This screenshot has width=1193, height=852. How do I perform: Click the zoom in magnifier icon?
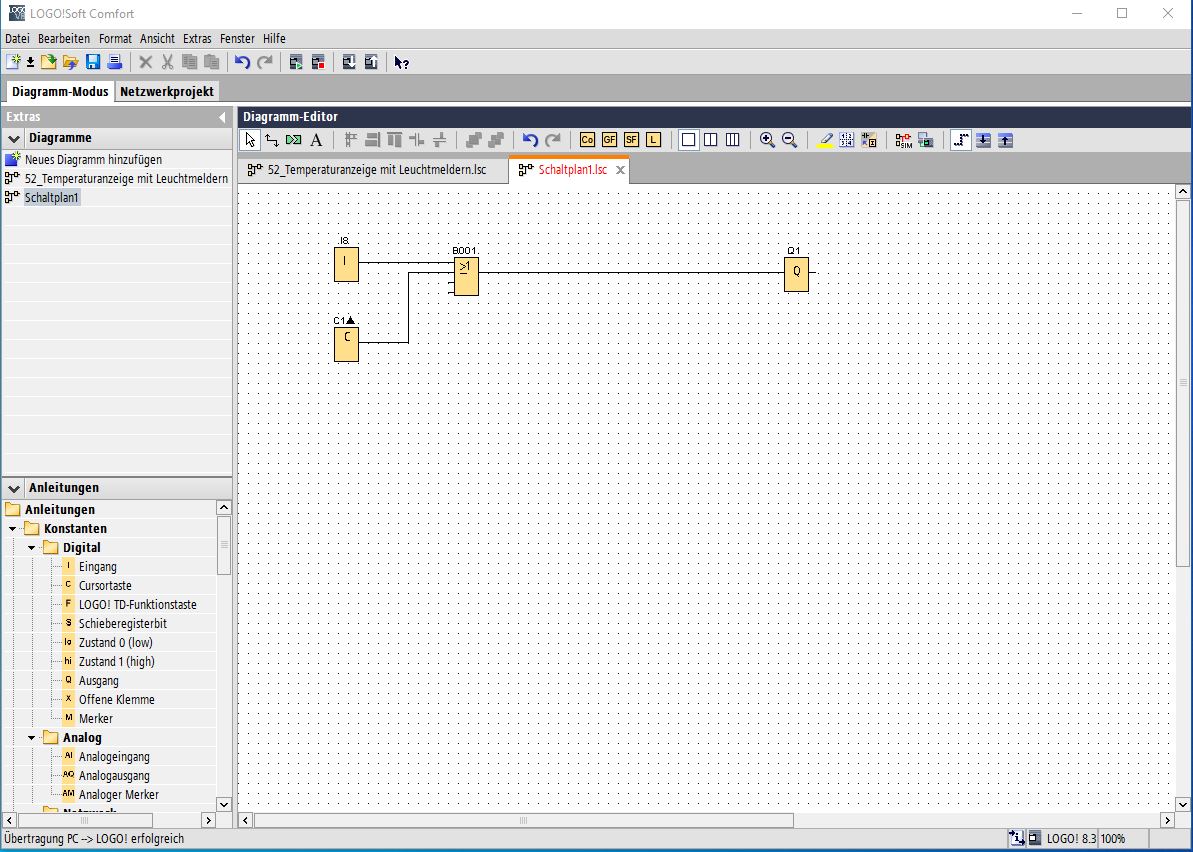767,140
